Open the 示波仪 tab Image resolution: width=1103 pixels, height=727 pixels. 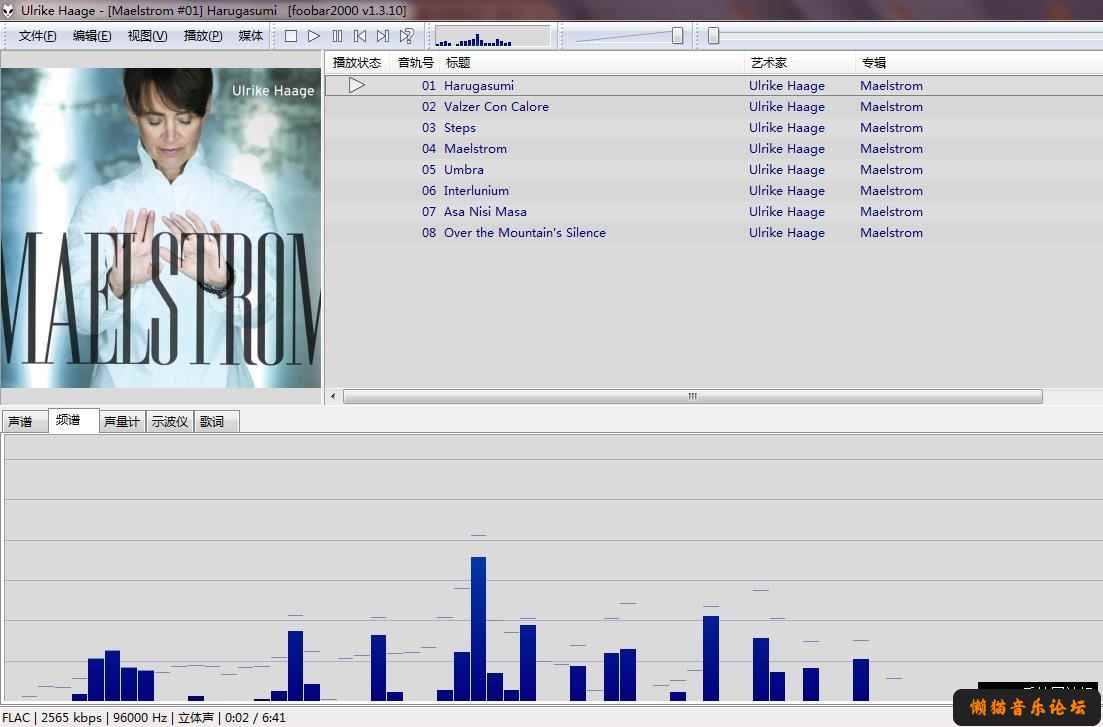click(x=170, y=422)
